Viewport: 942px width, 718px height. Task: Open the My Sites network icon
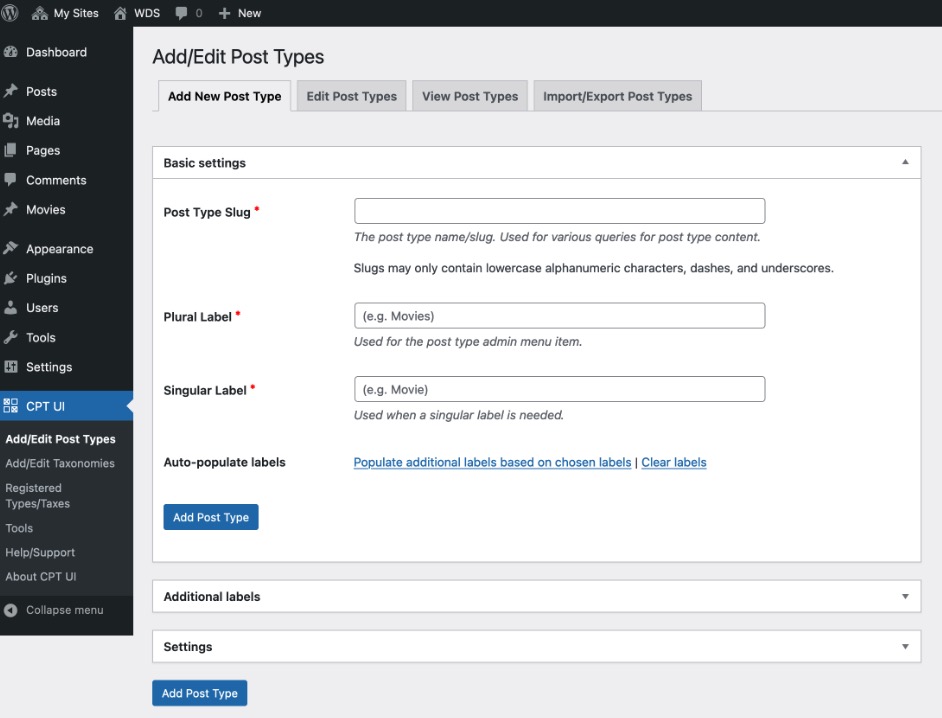pos(40,13)
